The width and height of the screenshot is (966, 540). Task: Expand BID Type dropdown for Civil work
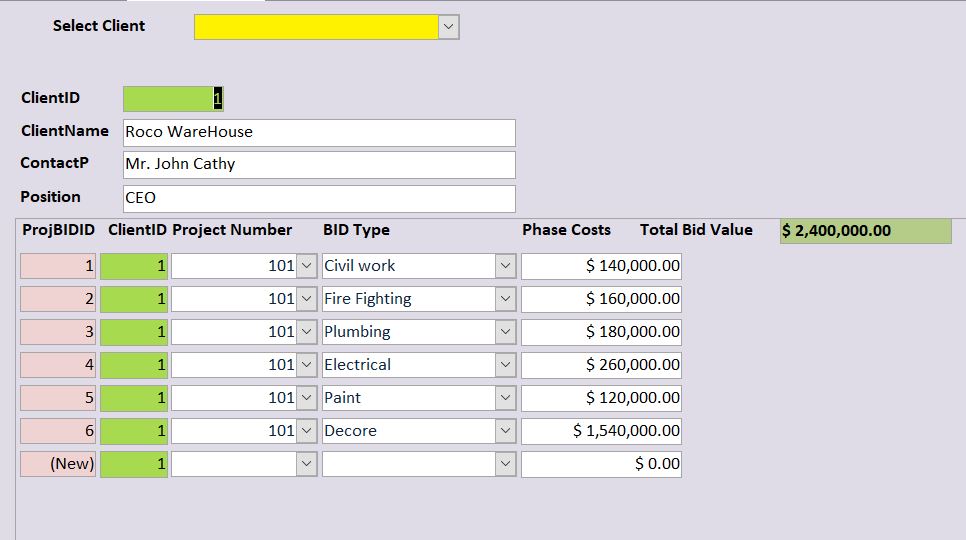pyautogui.click(x=506, y=266)
